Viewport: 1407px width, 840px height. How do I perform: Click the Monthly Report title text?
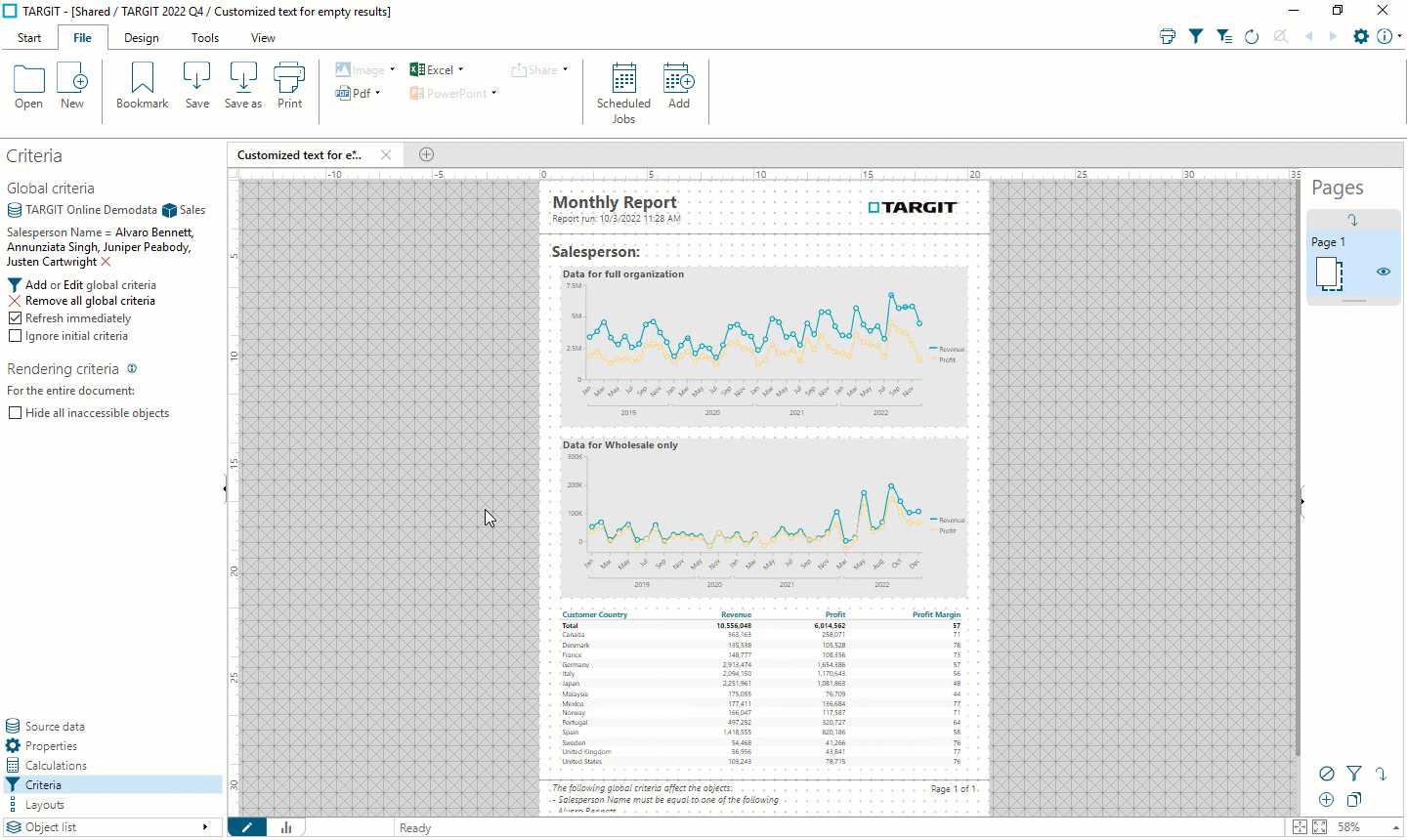tap(615, 202)
